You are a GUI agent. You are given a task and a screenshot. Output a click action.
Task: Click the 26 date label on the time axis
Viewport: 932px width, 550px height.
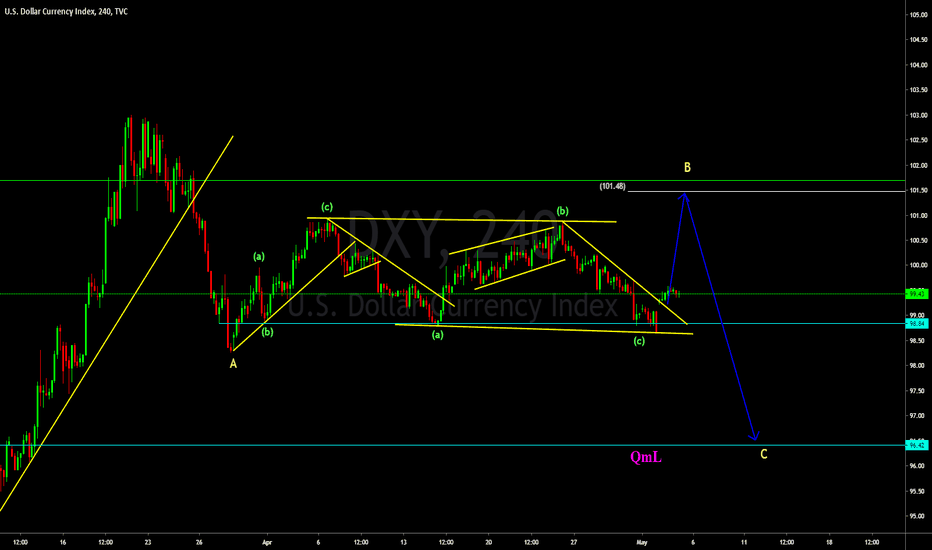199,542
